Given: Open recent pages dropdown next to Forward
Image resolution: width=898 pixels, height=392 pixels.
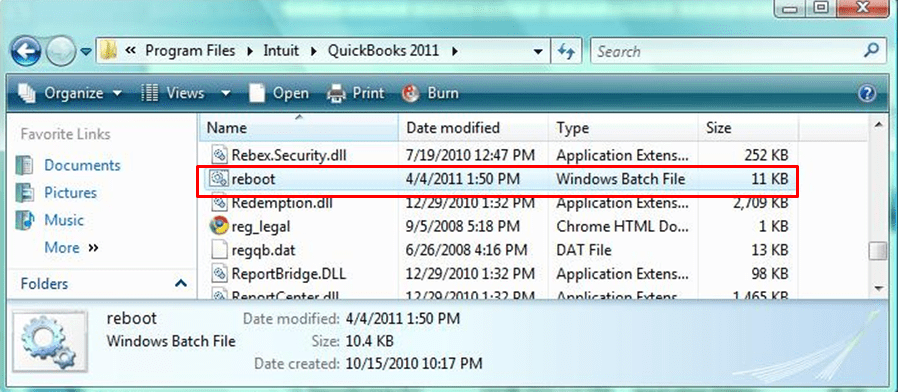Looking at the screenshot, I should click(x=86, y=52).
